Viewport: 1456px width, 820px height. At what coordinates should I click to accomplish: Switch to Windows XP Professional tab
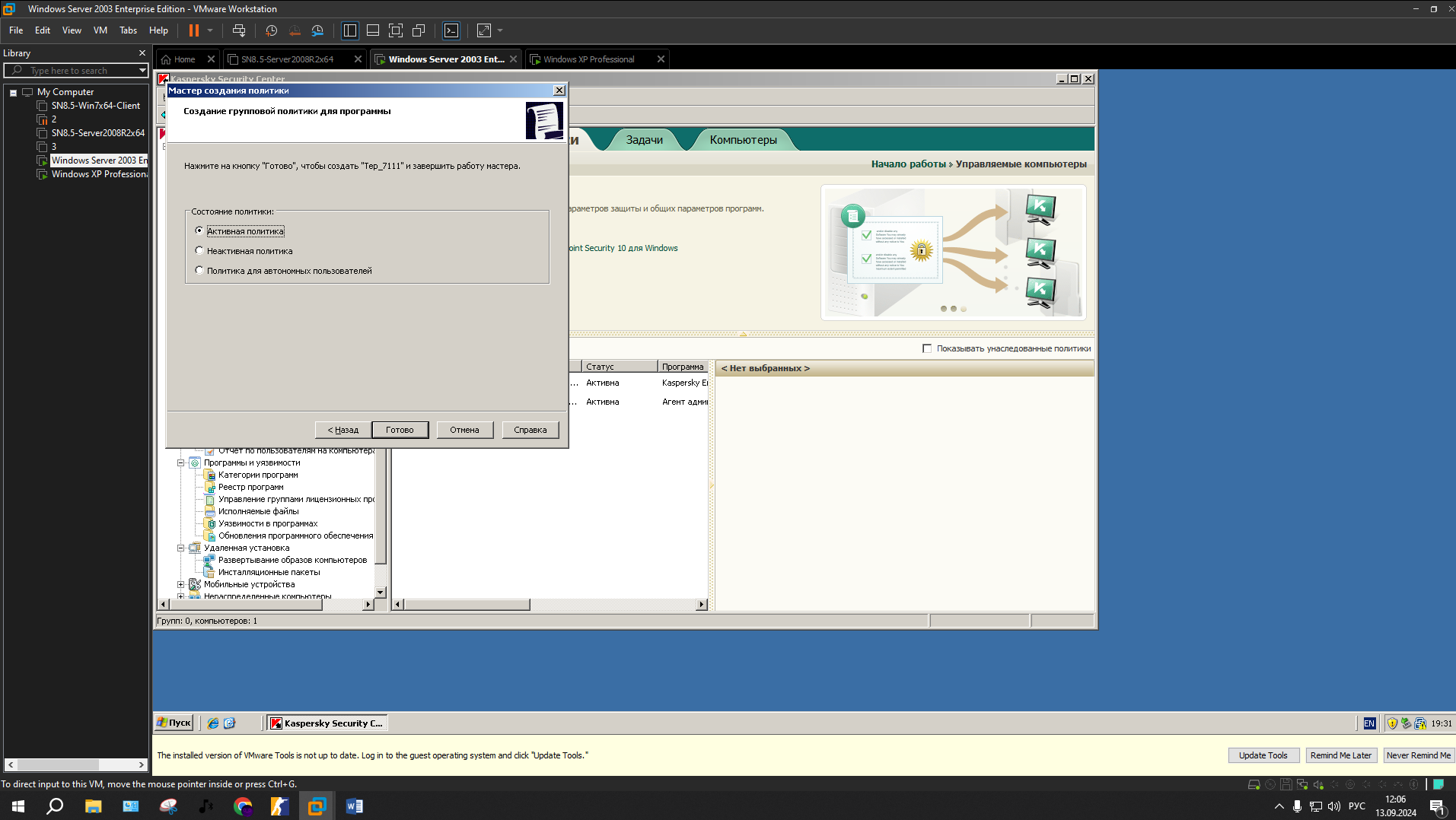[x=588, y=59]
